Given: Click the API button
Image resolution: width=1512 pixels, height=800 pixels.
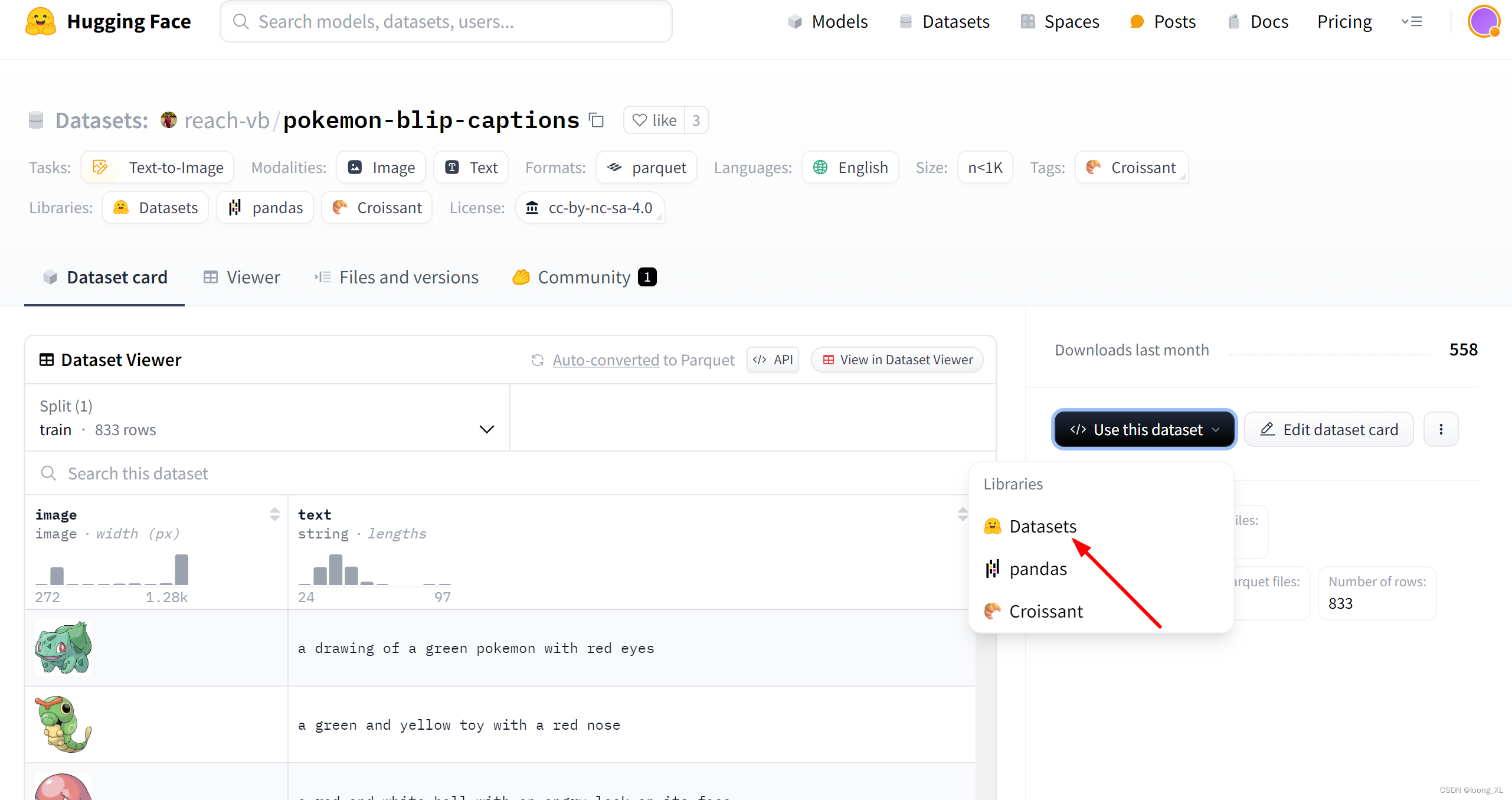Looking at the screenshot, I should click(773, 360).
